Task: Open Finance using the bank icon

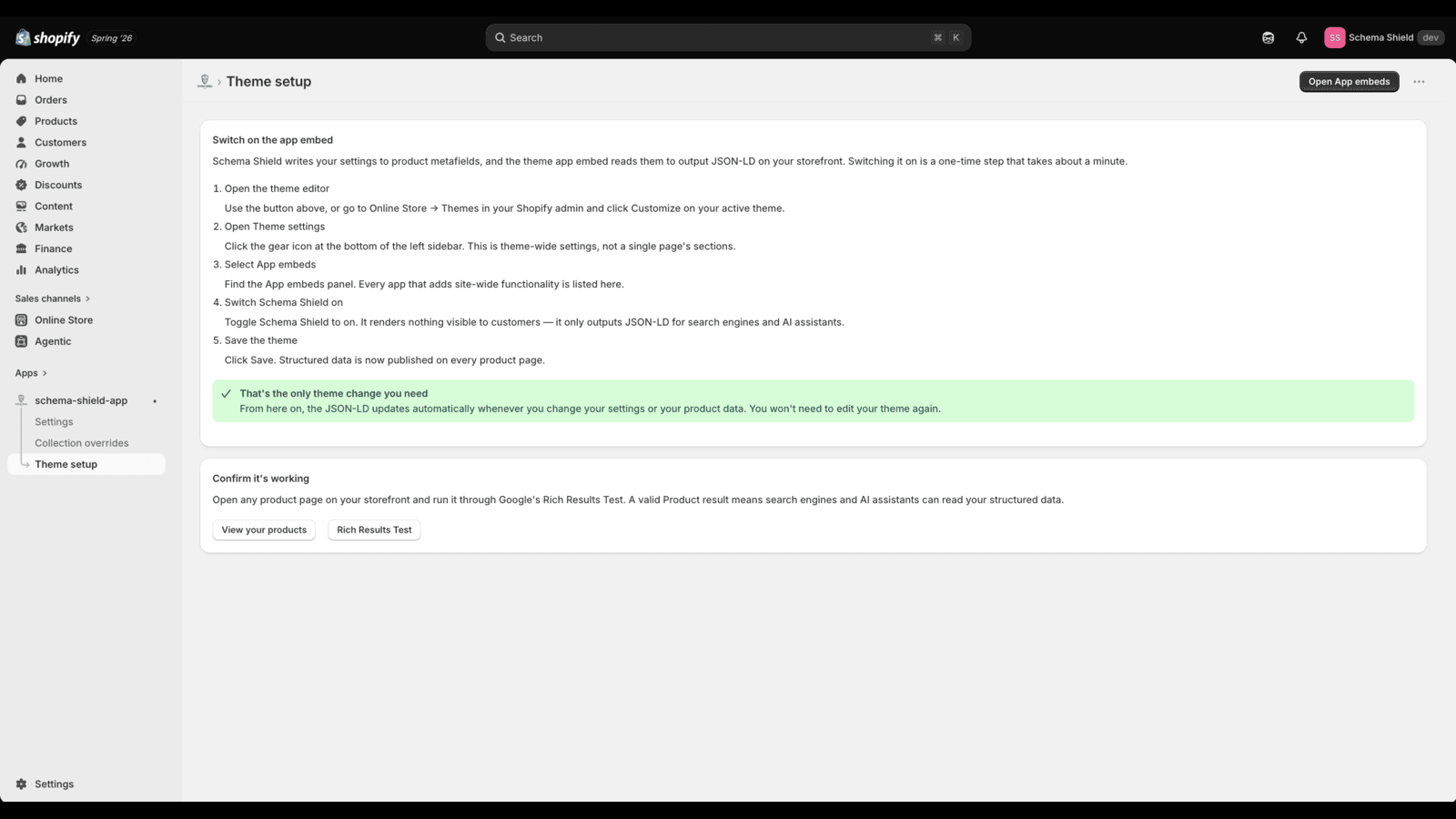Action: 21,248
